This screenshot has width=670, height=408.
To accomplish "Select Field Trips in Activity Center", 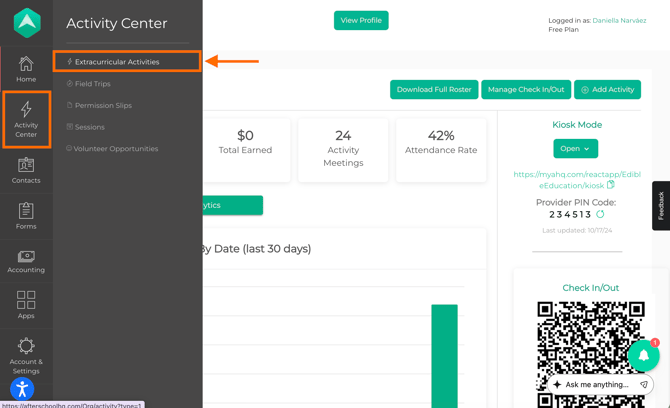I will (x=92, y=84).
